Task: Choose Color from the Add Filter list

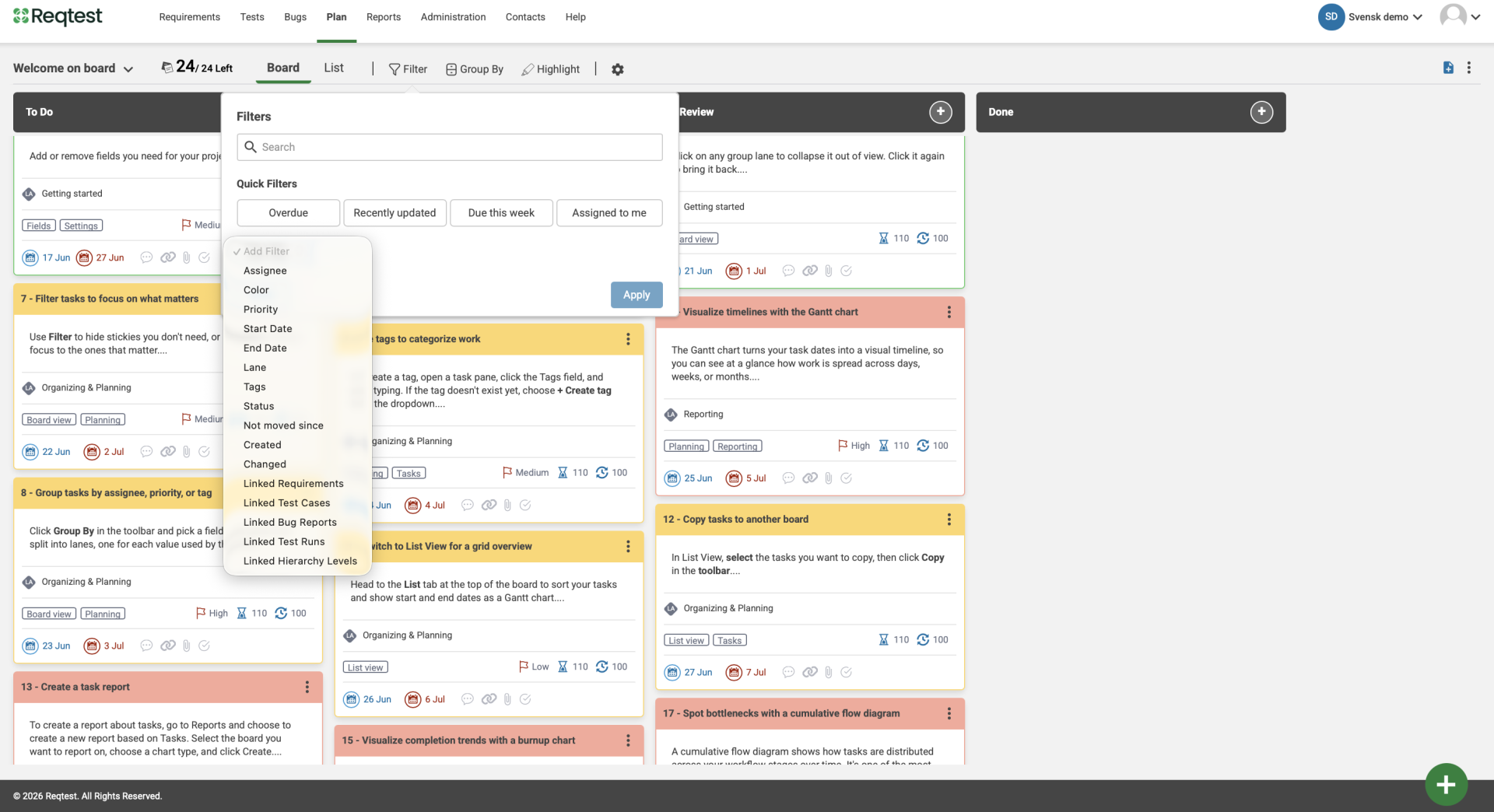Action: pyautogui.click(x=256, y=290)
